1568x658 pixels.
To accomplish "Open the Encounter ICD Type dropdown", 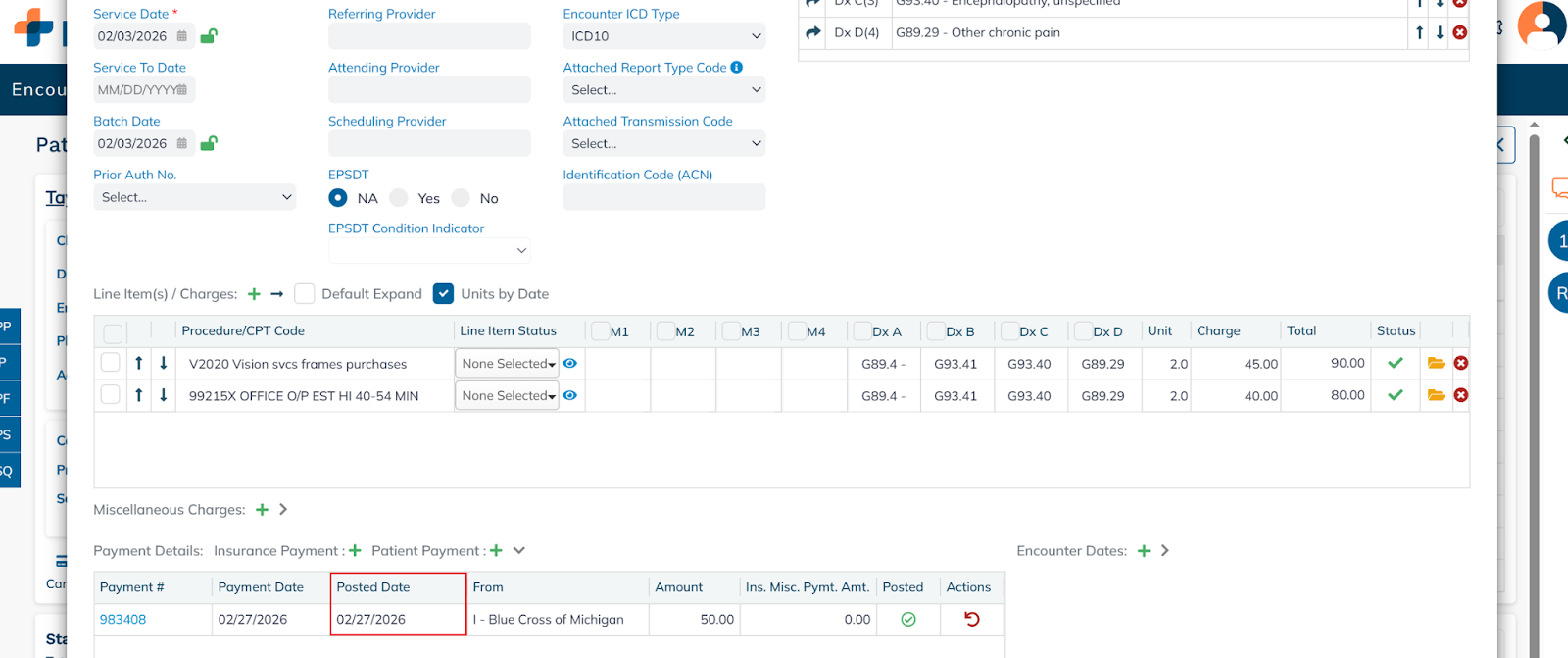I will (663, 36).
